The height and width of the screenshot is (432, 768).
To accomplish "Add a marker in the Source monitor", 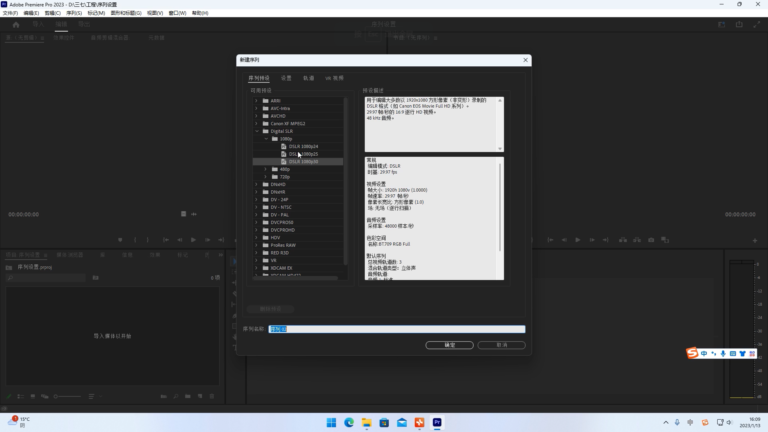I will tap(120, 240).
